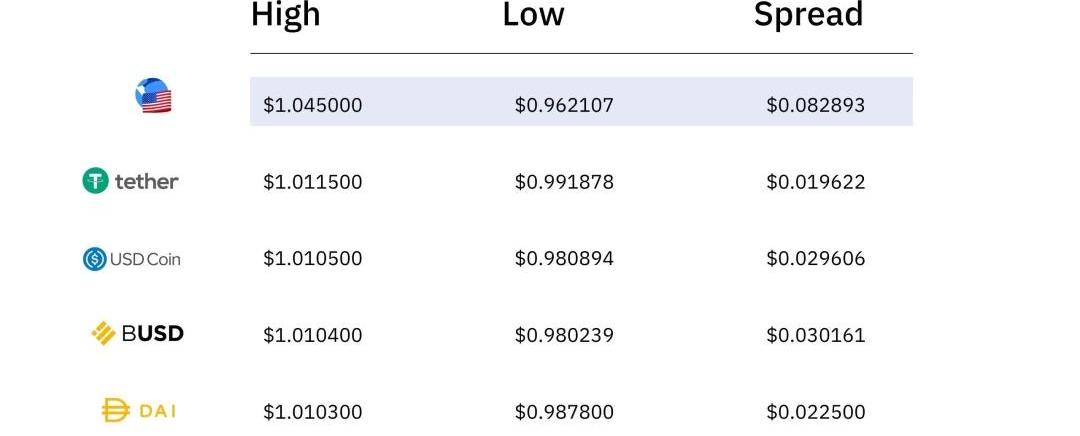Select USD Coin's high $1.010500
The width and height of the screenshot is (1080, 436).
point(312,259)
